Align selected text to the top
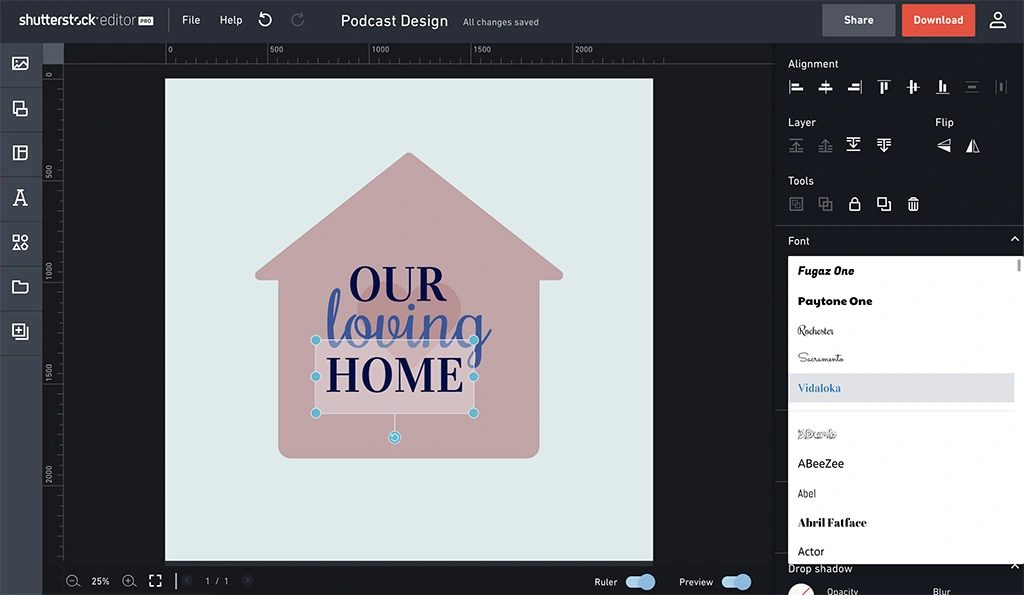 click(883, 87)
